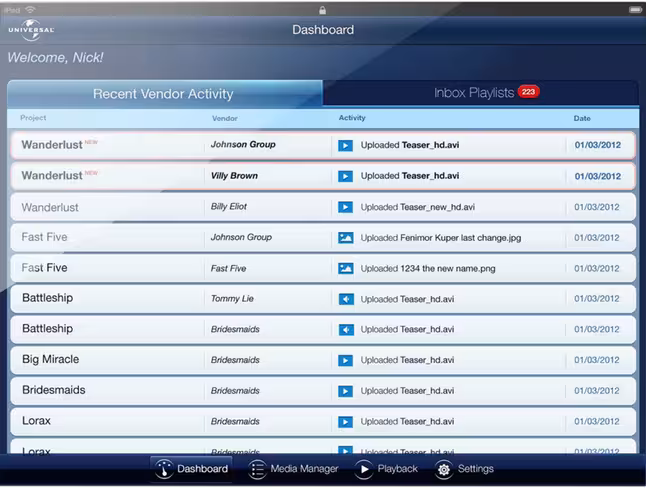Select the Dashboard icon in bottom bar

[x=164, y=469]
